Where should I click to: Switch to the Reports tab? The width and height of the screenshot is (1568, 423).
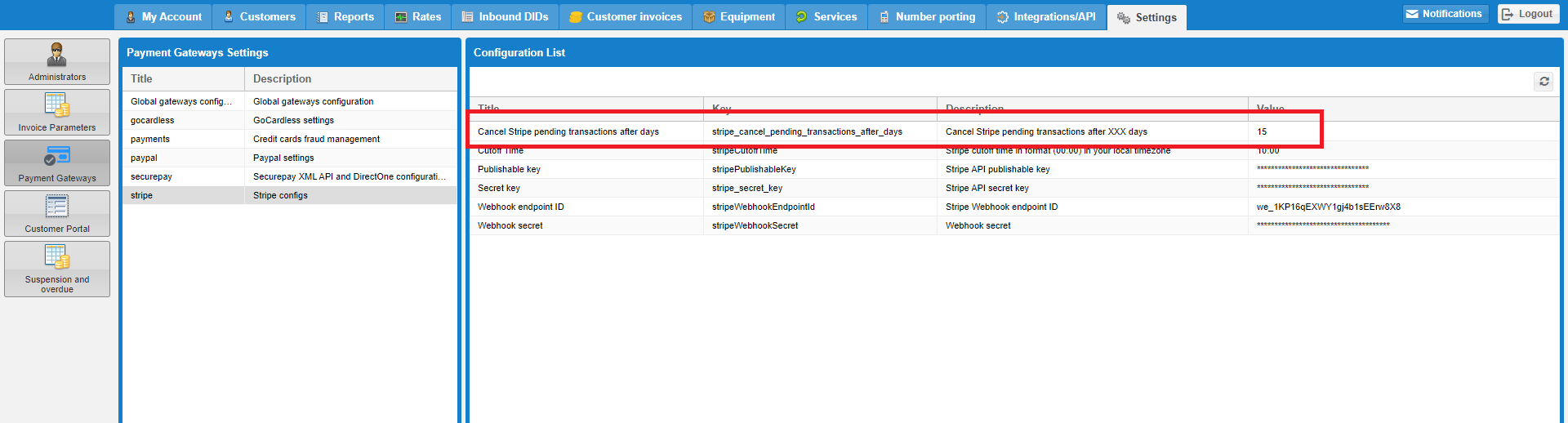click(x=345, y=16)
